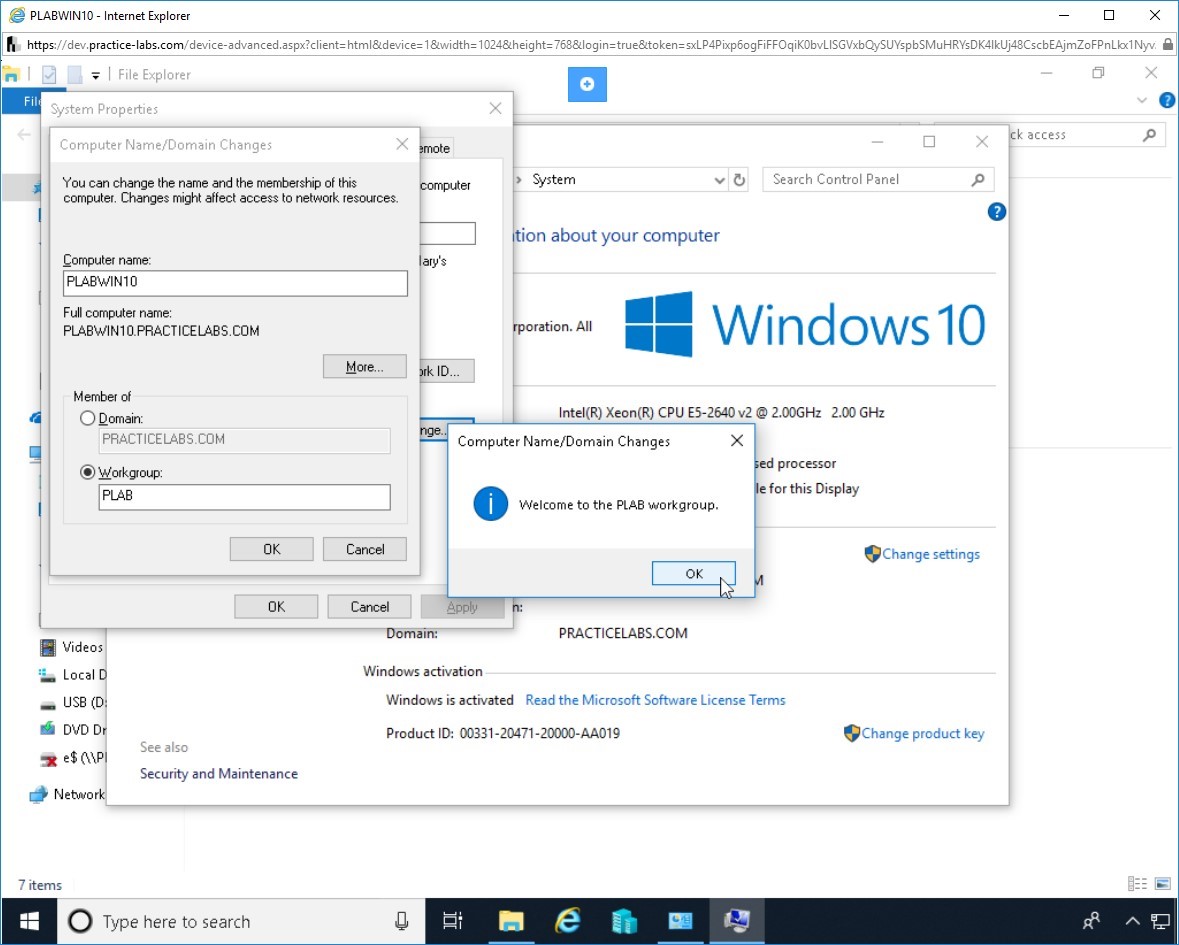Click OK in the Welcome to PLAB workgroup dialog

click(x=693, y=574)
